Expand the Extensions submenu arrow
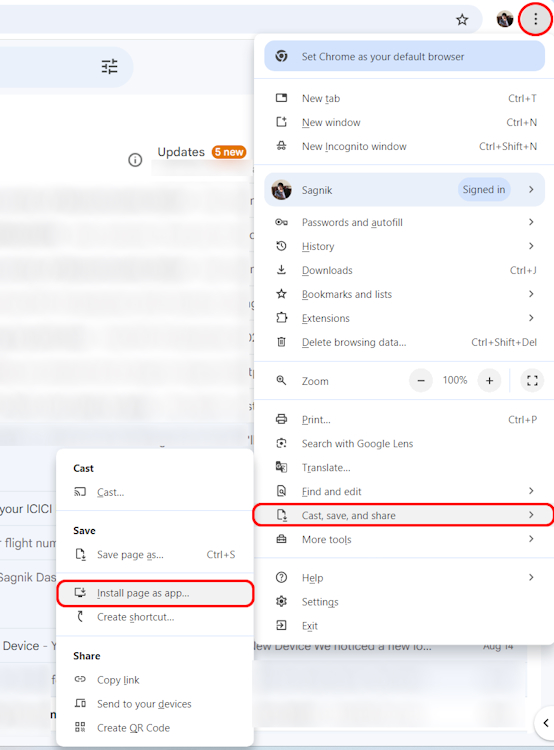The width and height of the screenshot is (554, 750). click(x=531, y=318)
